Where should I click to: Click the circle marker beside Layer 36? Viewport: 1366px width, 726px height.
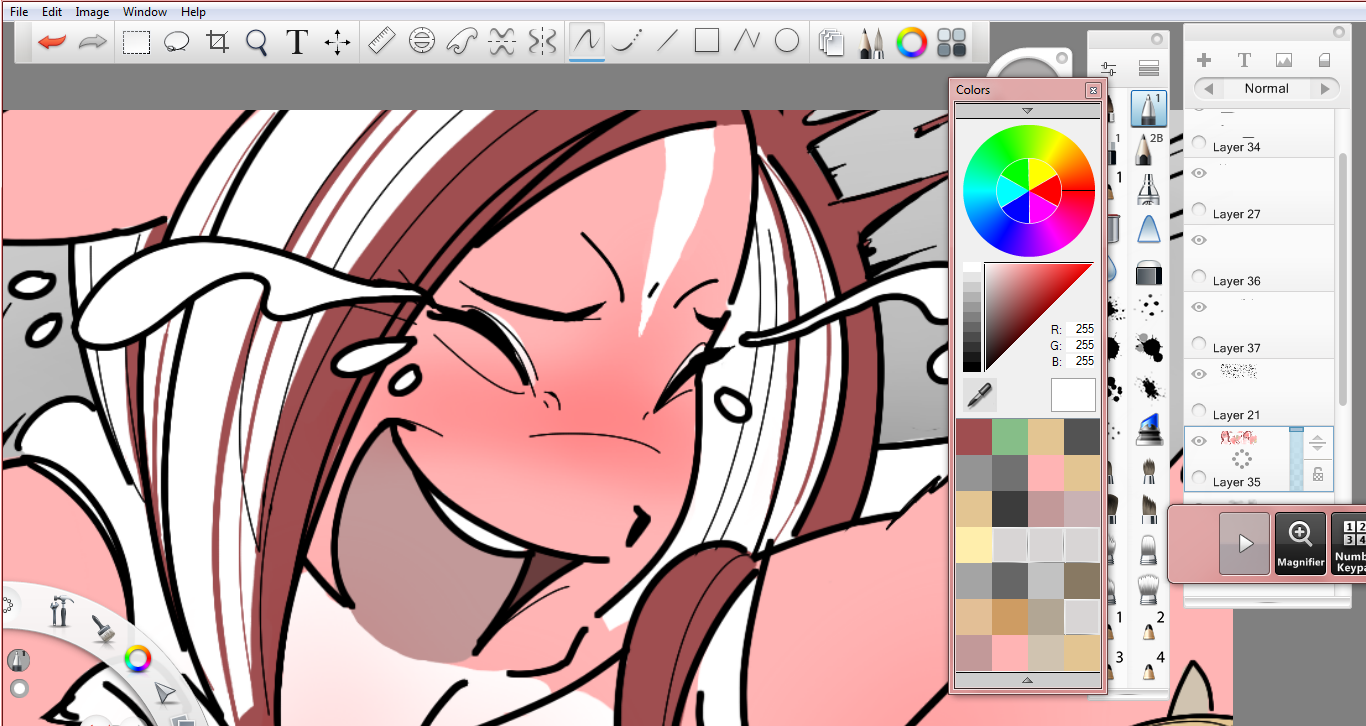point(1199,276)
